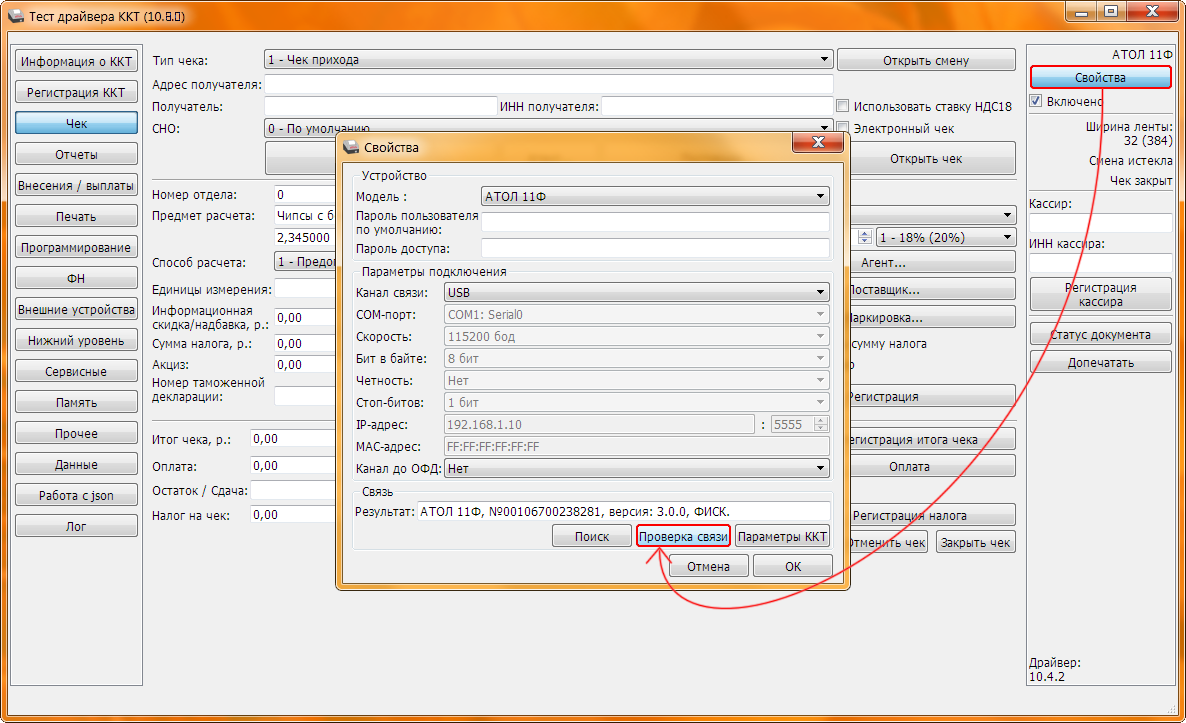The width and height of the screenshot is (1186, 723).
Task: Close the Свойства dialog with X button
Action: (x=818, y=146)
